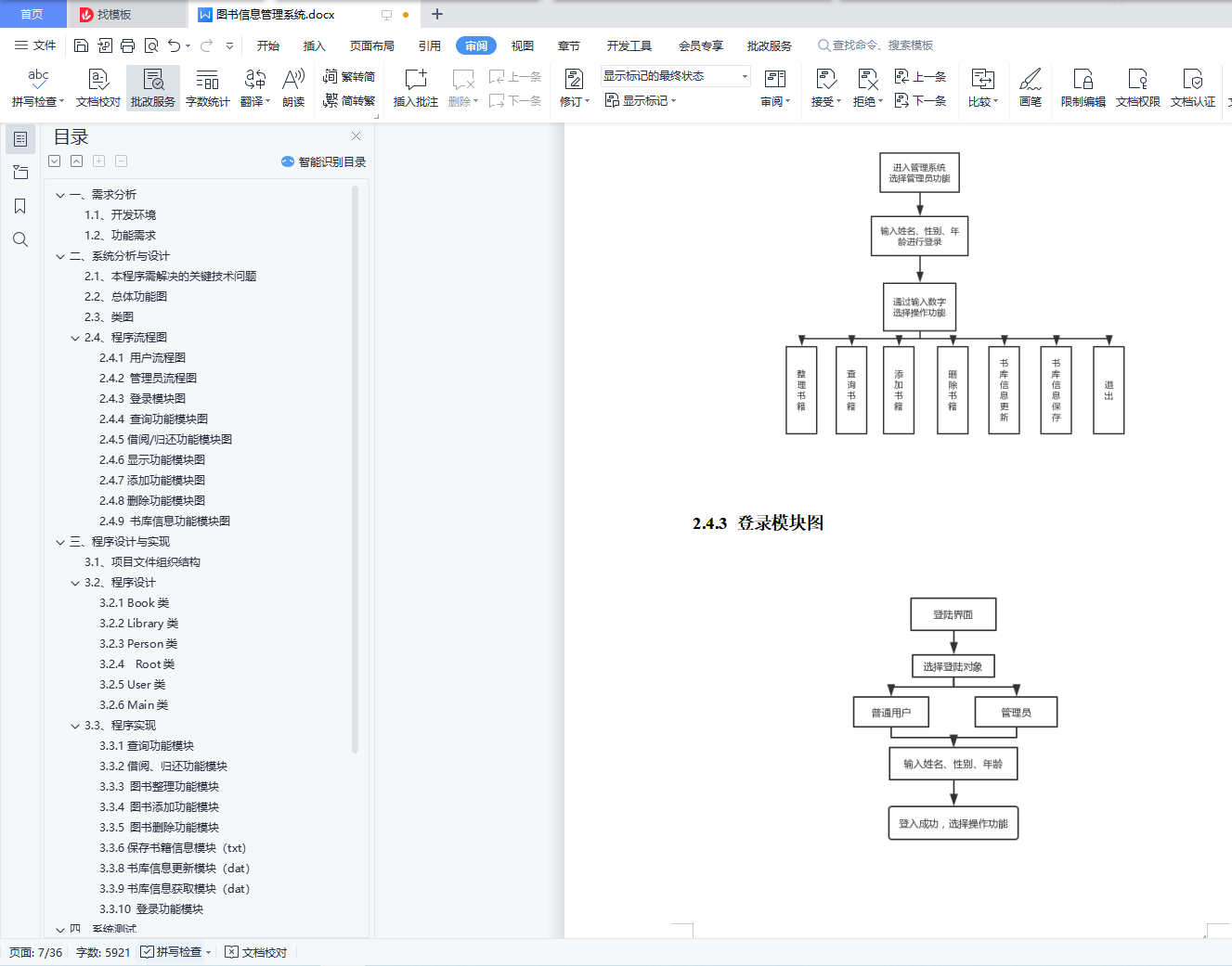
Task: Switch to the 开始 ribbon tab
Action: tap(268, 45)
